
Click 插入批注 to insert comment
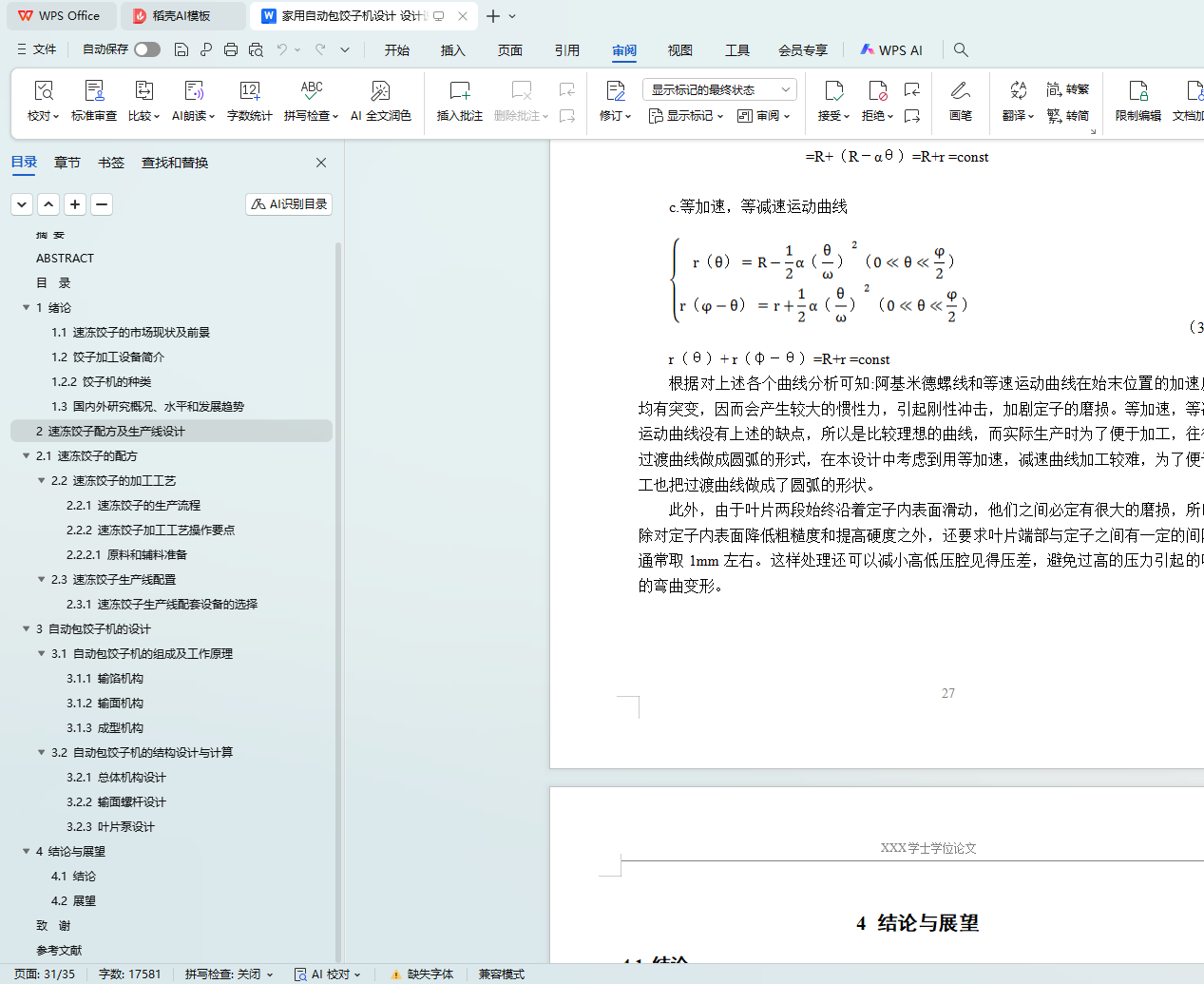[x=459, y=100]
